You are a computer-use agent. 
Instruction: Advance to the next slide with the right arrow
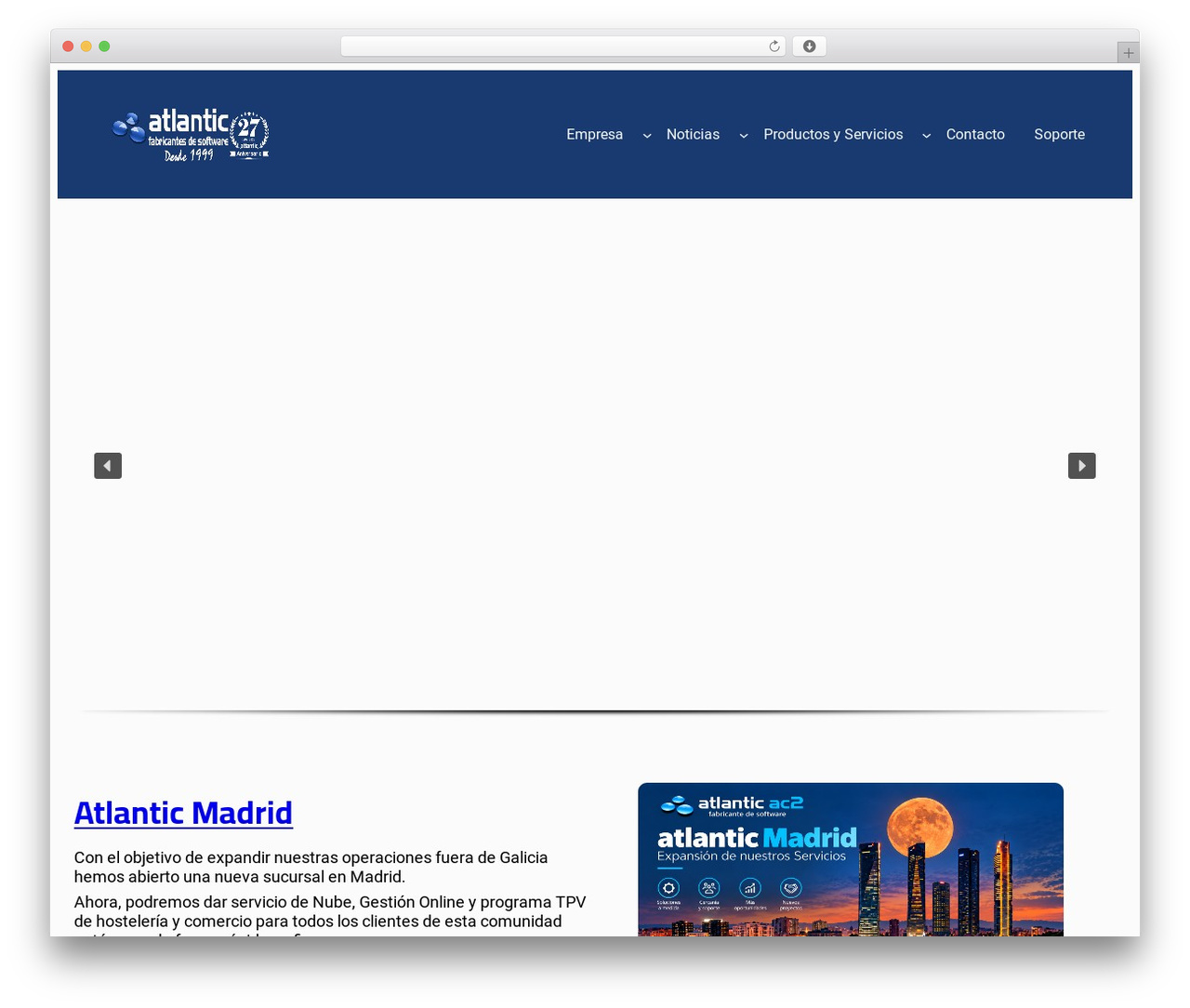click(x=1082, y=466)
